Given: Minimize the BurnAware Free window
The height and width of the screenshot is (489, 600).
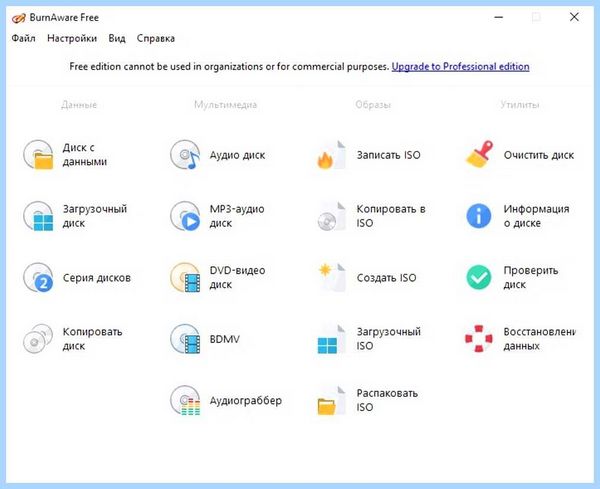Looking at the screenshot, I should (x=498, y=17).
